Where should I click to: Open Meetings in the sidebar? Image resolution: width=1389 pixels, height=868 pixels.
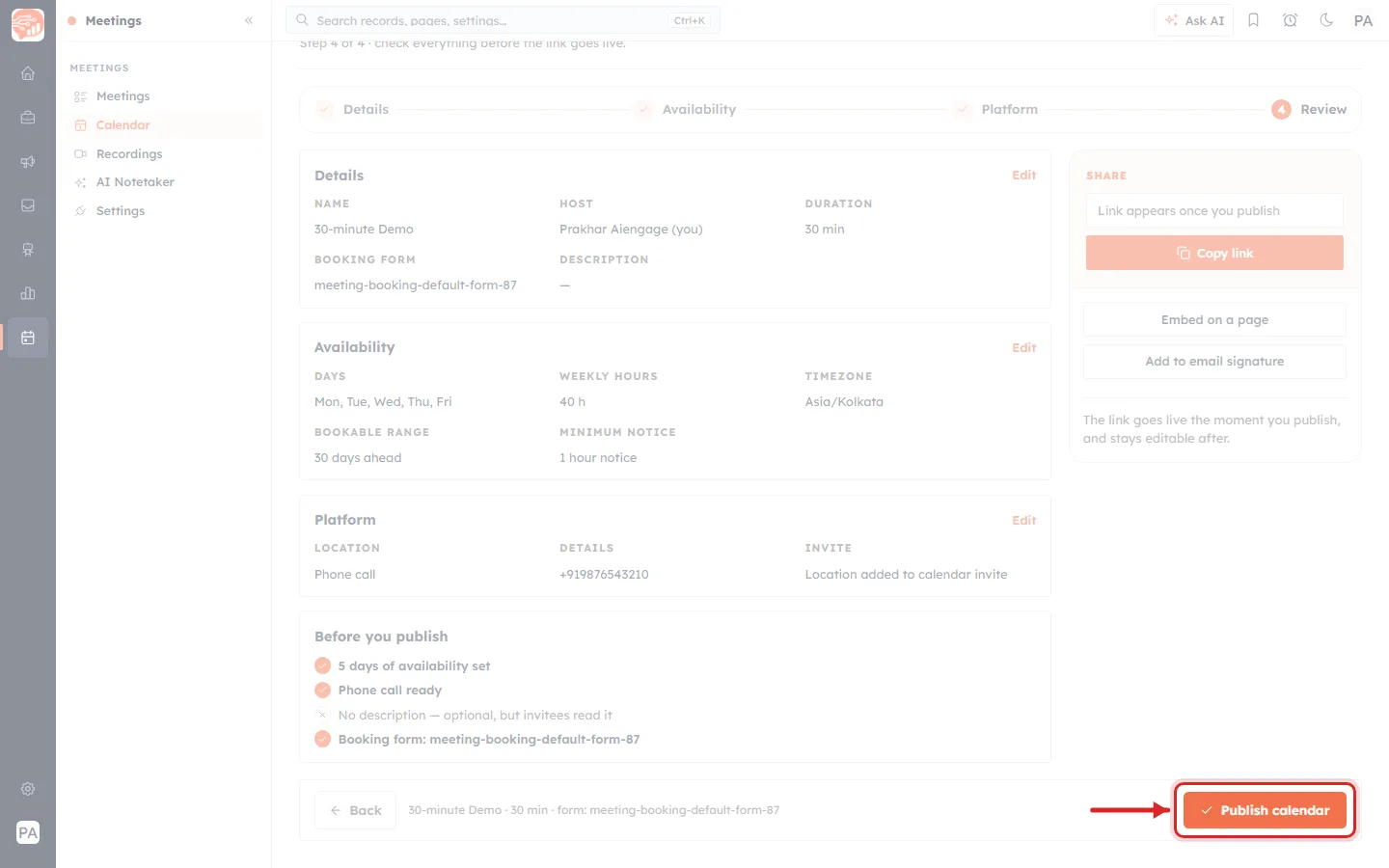(164, 96)
